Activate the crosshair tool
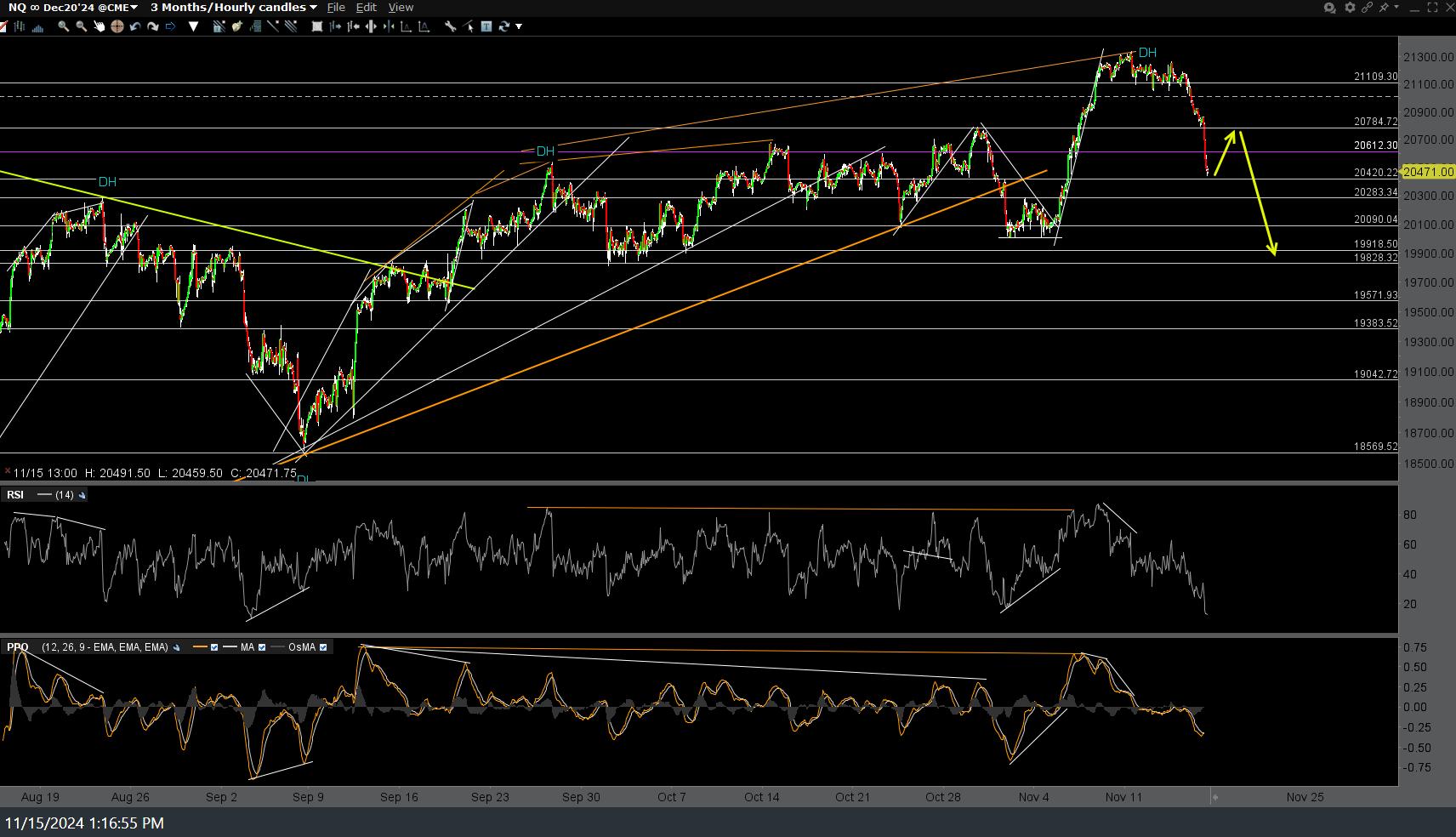The image size is (1456, 837). (117, 26)
